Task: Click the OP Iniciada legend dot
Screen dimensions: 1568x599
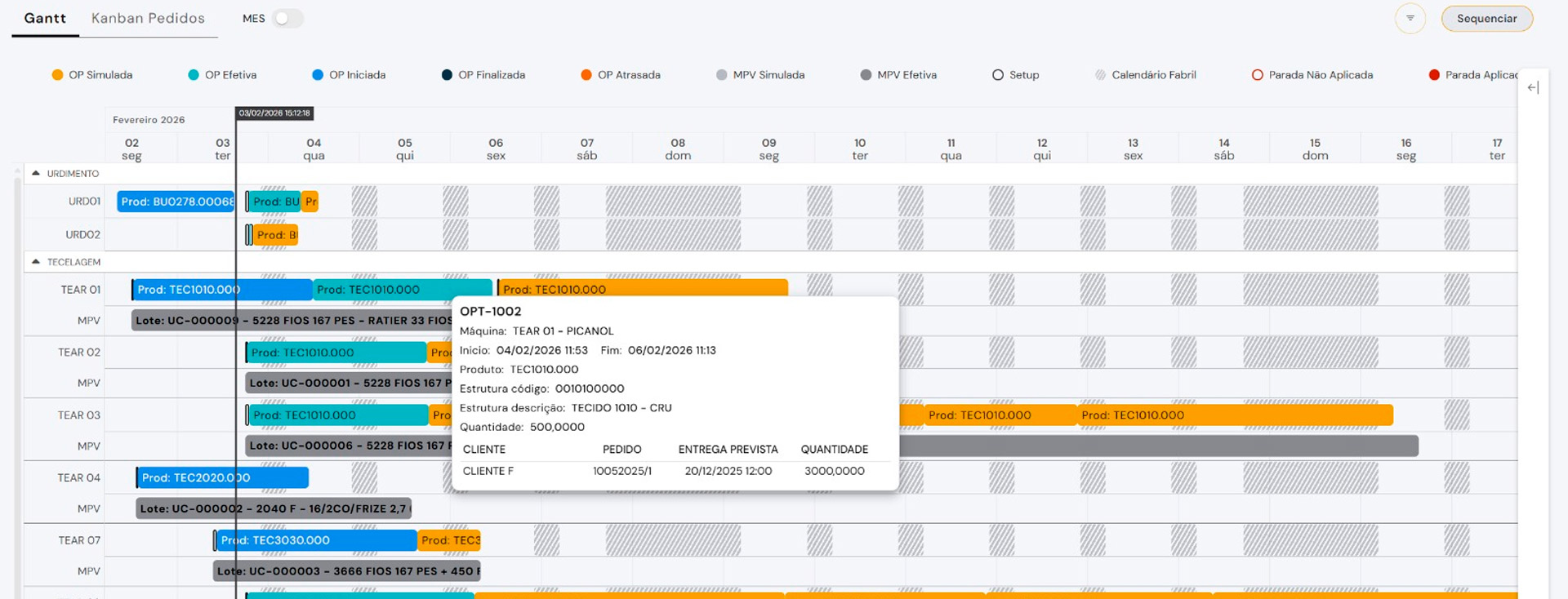Action: click(x=318, y=75)
